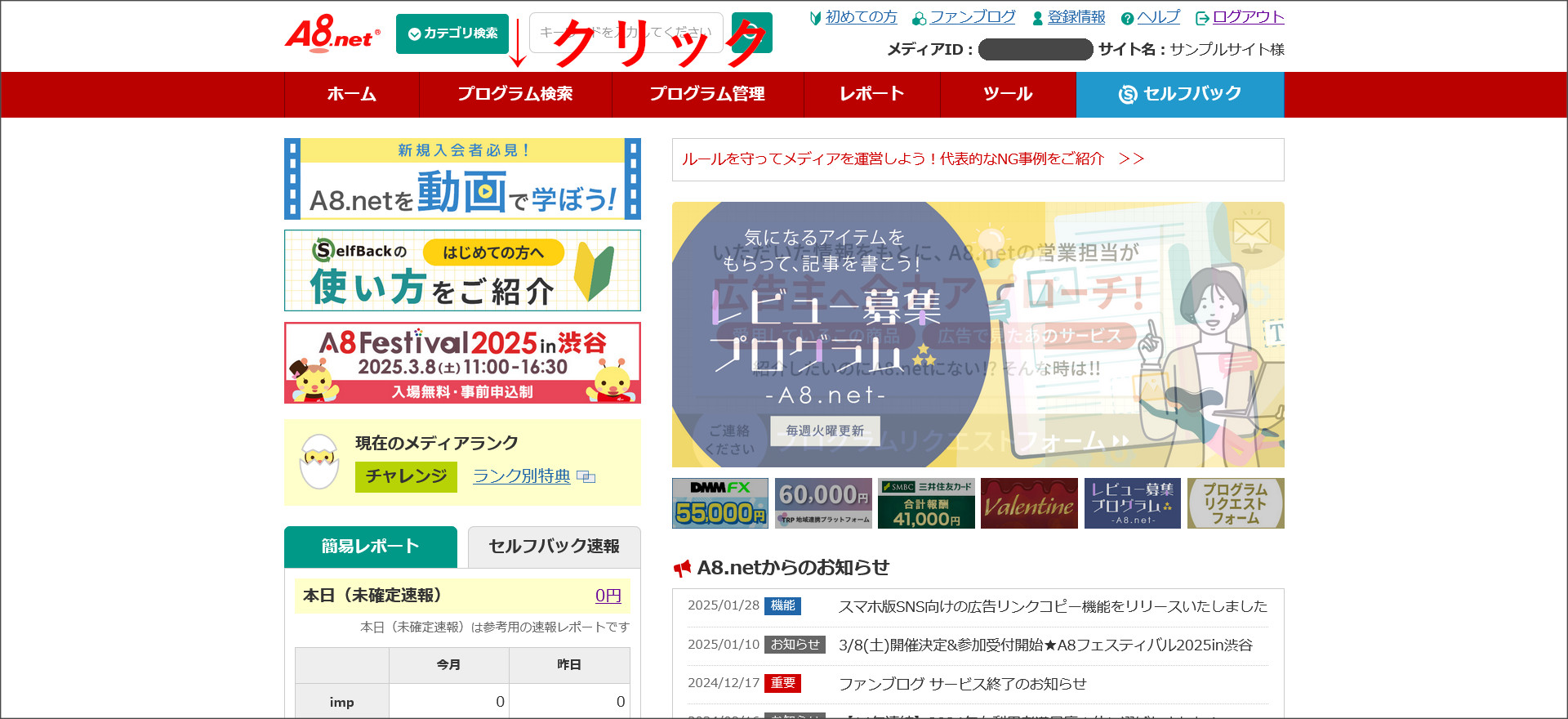Open the A8フェスティバル2025in渋谷 news item
This screenshot has width=1568, height=719.
tap(1045, 645)
